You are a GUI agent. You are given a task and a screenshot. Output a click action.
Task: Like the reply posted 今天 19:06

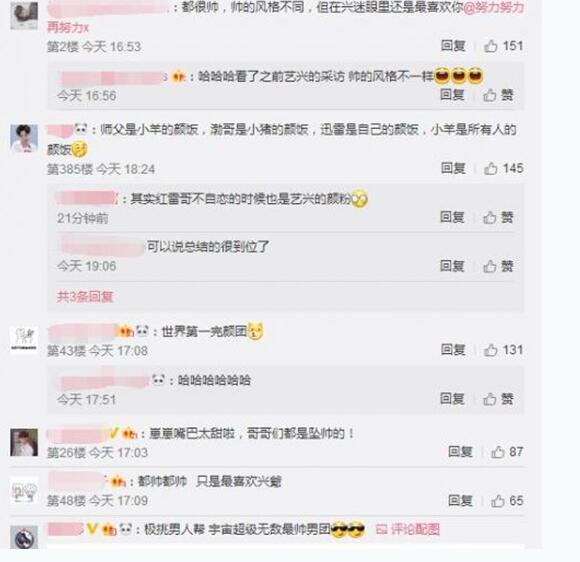498,266
